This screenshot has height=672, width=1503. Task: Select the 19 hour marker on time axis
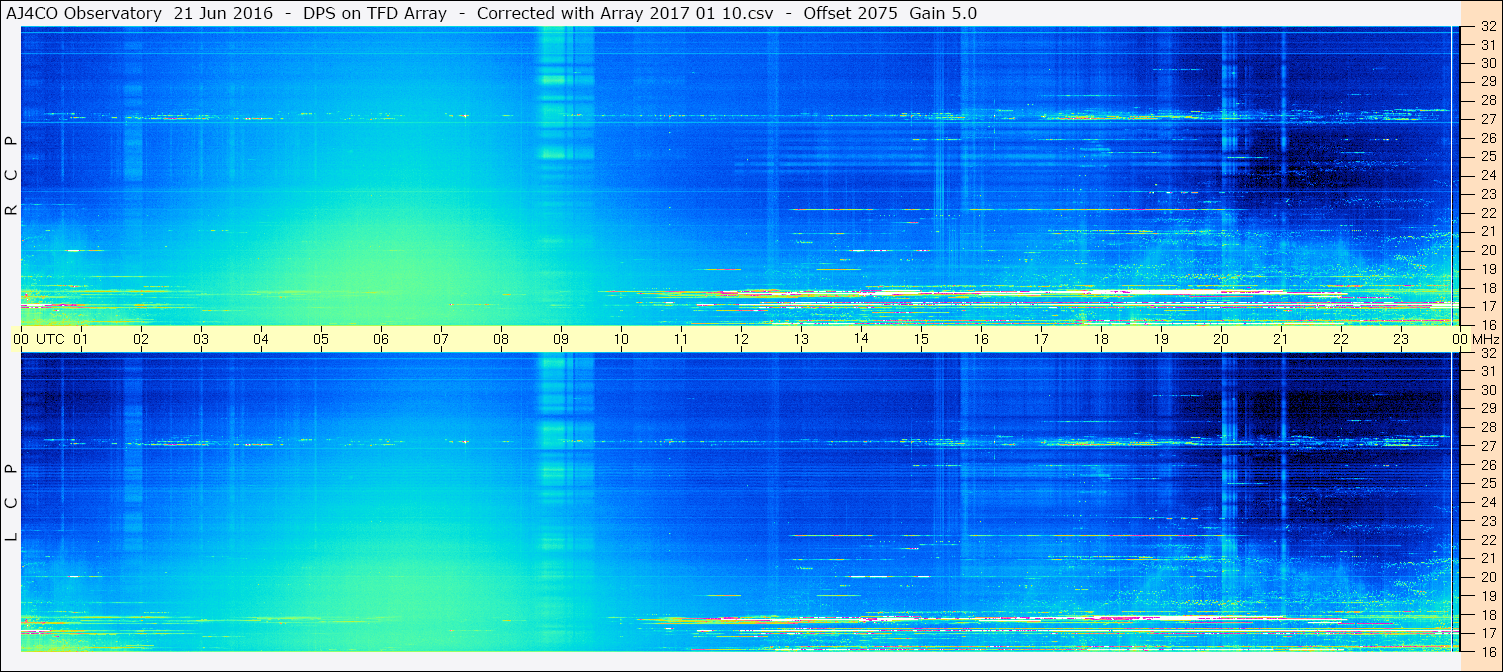[x=1161, y=339]
